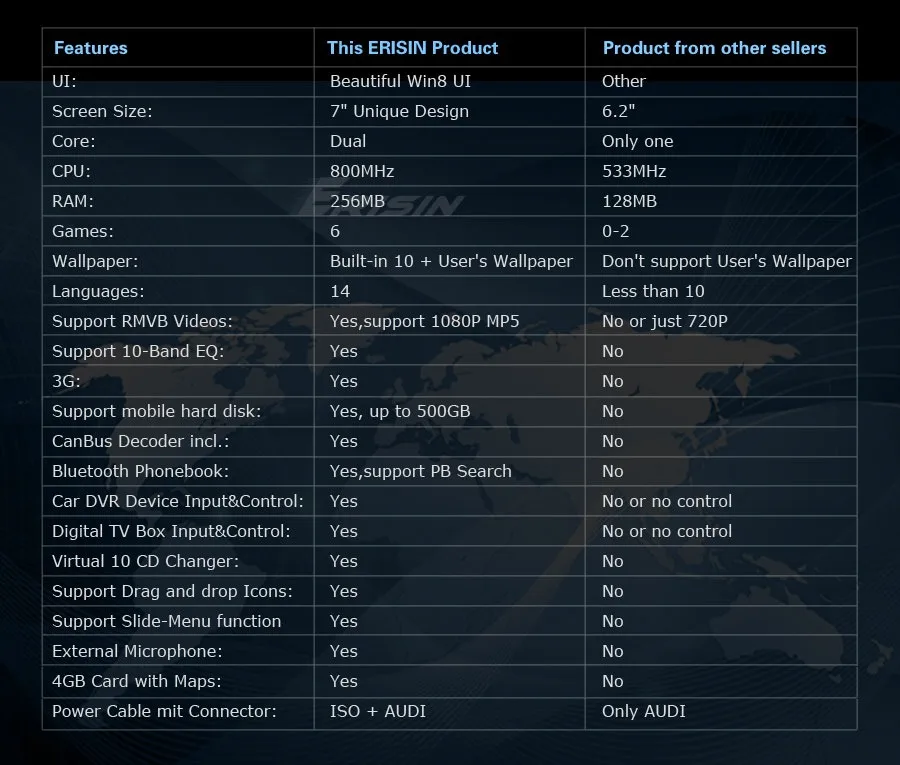Click Product from other sellers header
Screen dimensions: 900x765
point(714,48)
